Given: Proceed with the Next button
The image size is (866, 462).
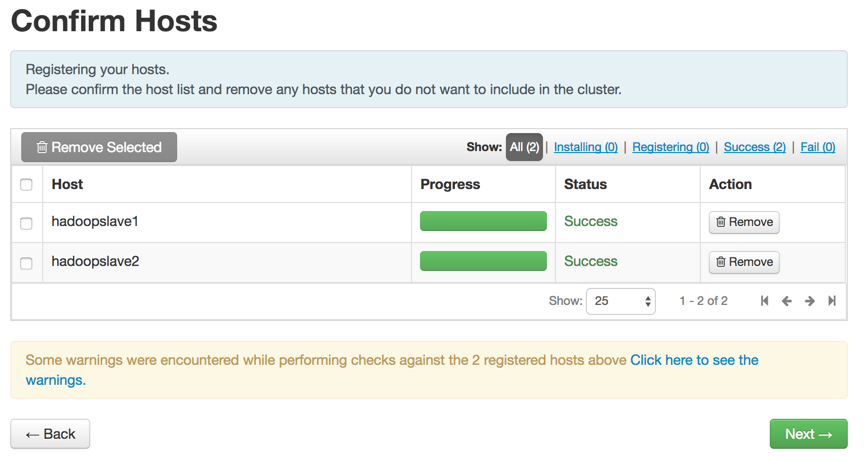Looking at the screenshot, I should [x=808, y=434].
